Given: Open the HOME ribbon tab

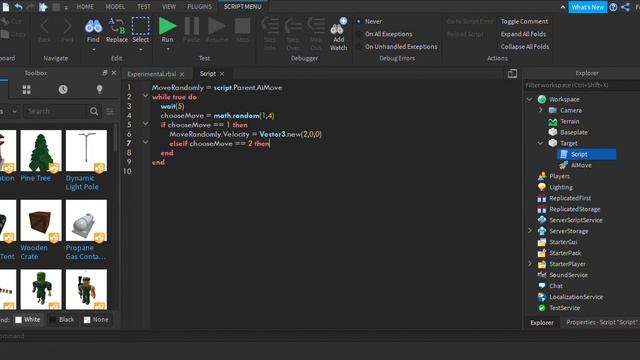Looking at the screenshot, I should click(x=85, y=7).
